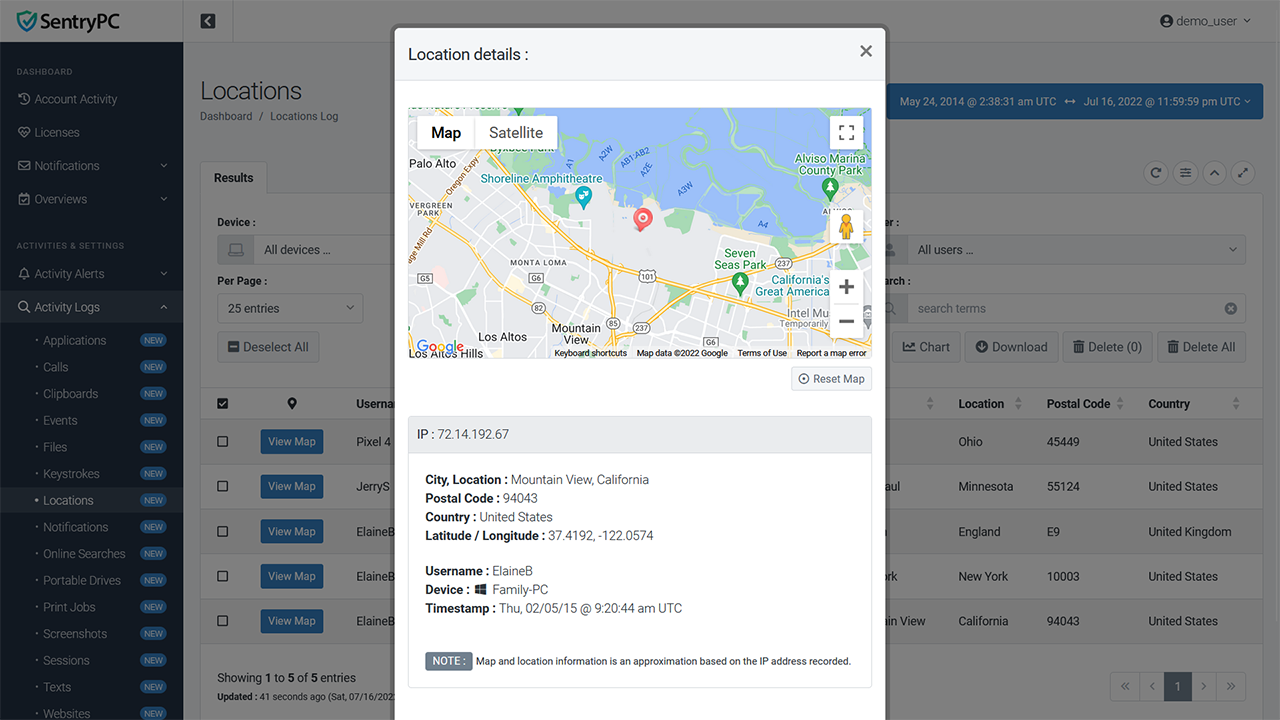This screenshot has height=720, width=1280.
Task: Change the 25 entries per page dropdown
Action: (291, 308)
